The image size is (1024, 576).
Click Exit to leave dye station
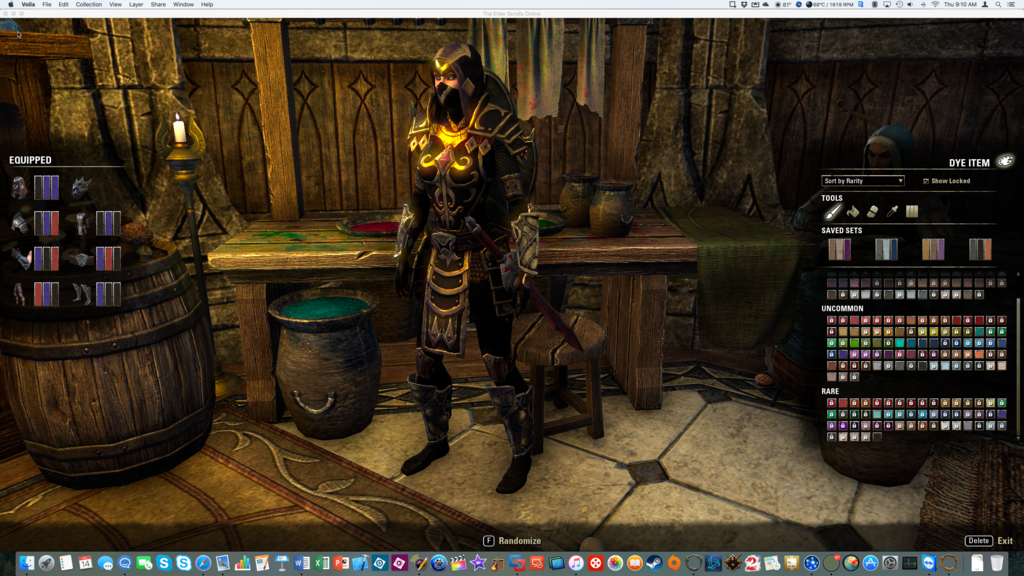(x=1005, y=541)
